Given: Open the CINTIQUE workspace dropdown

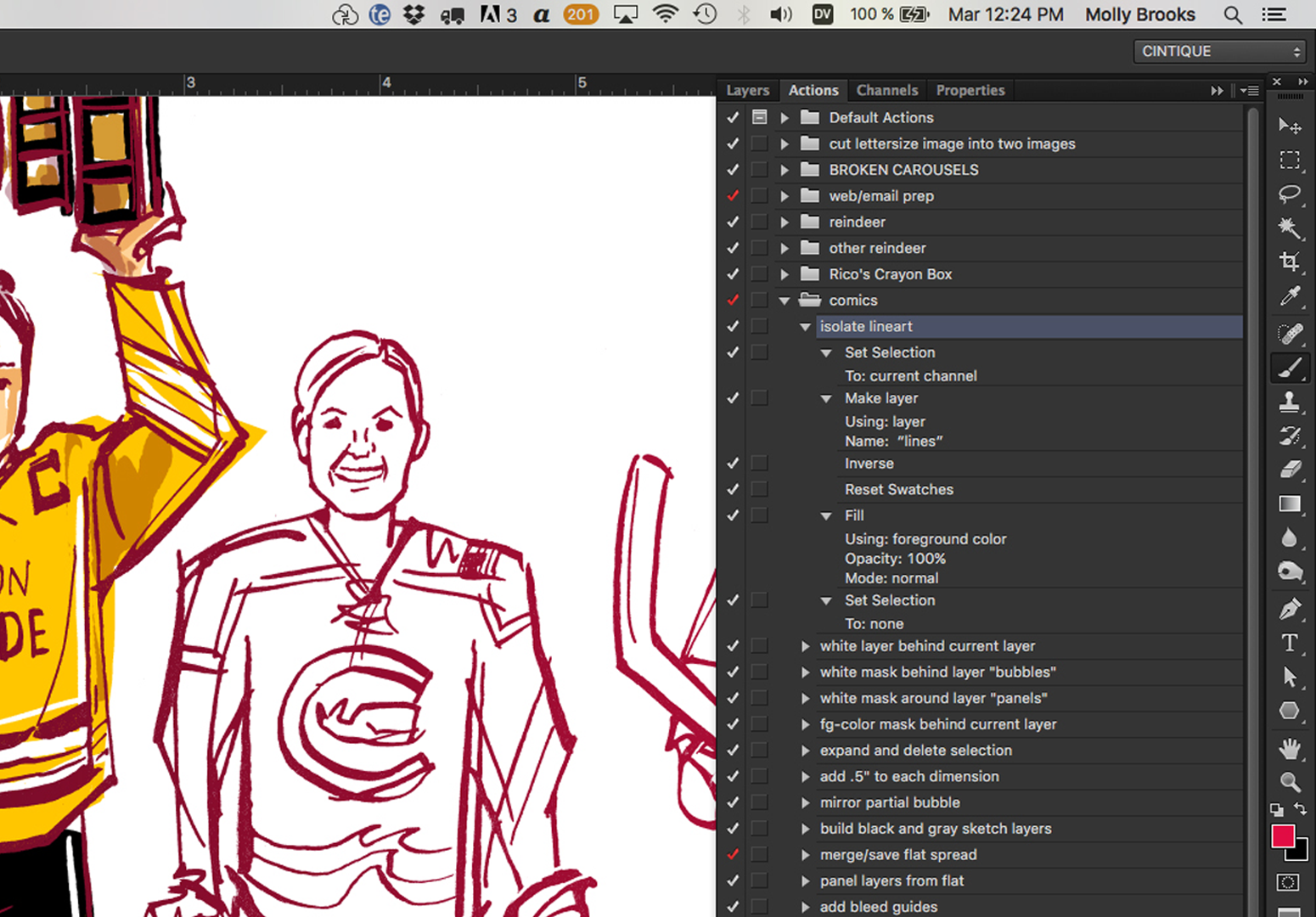Looking at the screenshot, I should (x=1219, y=51).
